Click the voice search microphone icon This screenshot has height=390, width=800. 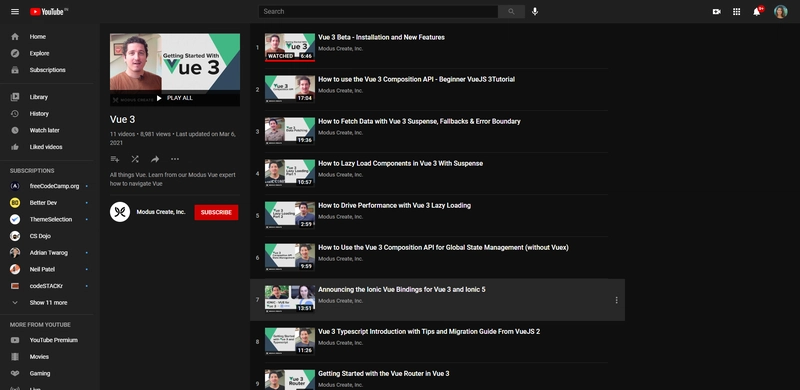(535, 11)
